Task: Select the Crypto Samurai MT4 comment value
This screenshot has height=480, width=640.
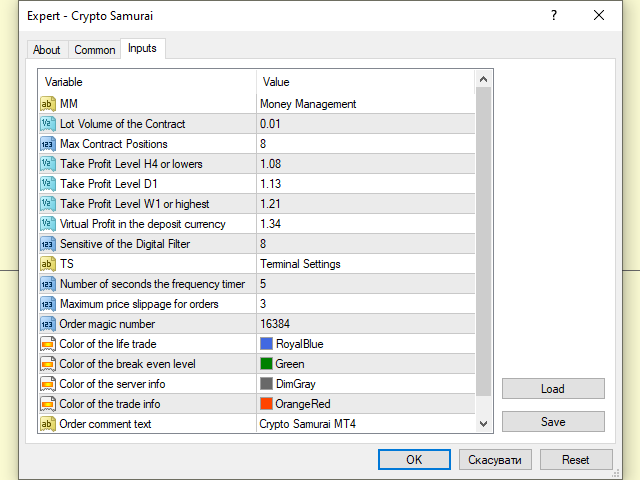Action: pos(308,424)
